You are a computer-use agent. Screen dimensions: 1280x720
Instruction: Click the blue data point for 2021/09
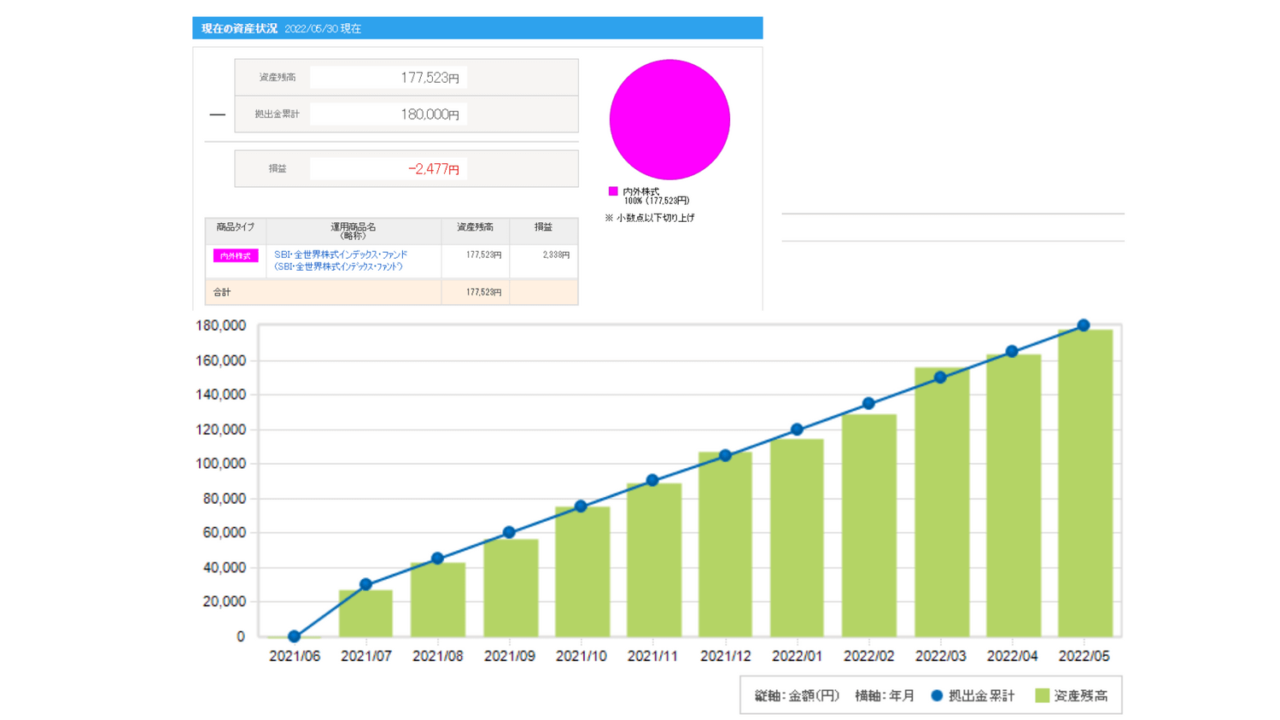tap(509, 533)
